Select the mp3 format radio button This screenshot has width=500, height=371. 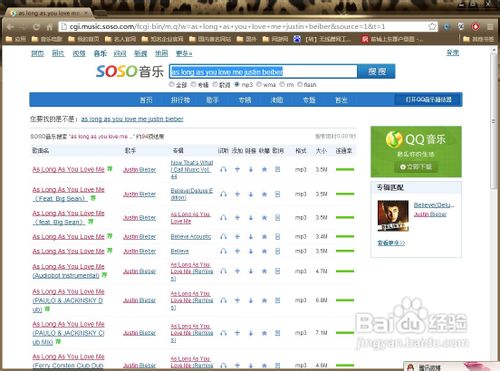(237, 84)
